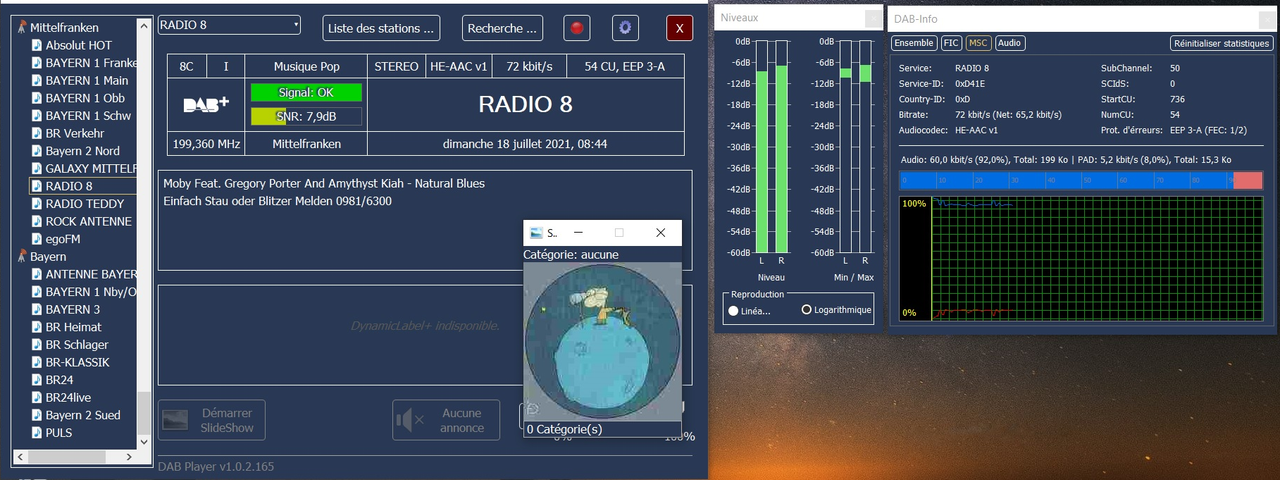Click the Service-ID value 0xD41E
The width and height of the screenshot is (1280, 480).
coord(970,84)
